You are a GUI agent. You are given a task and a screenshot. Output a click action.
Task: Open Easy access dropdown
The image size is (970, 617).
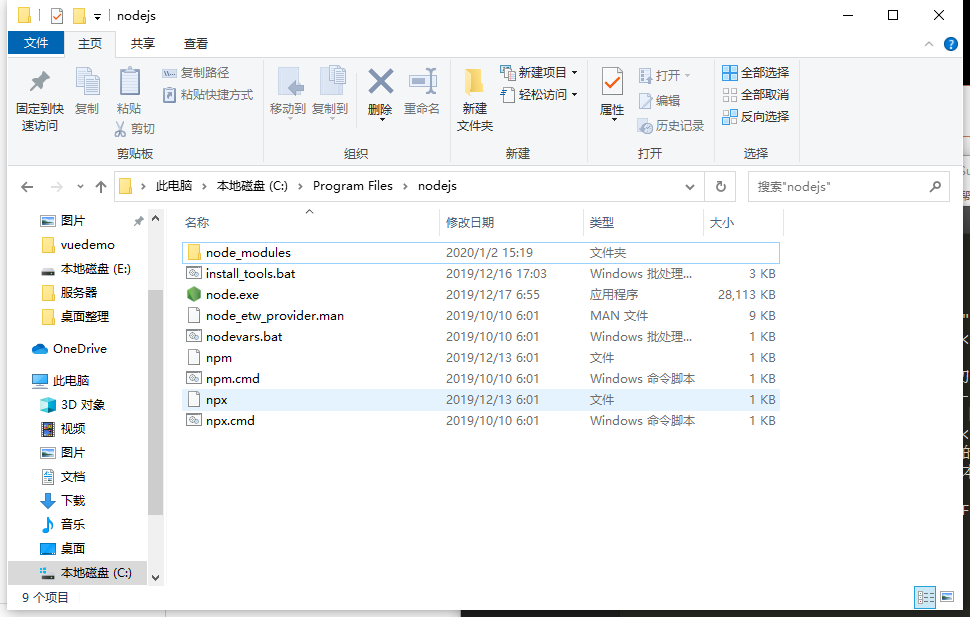[539, 95]
